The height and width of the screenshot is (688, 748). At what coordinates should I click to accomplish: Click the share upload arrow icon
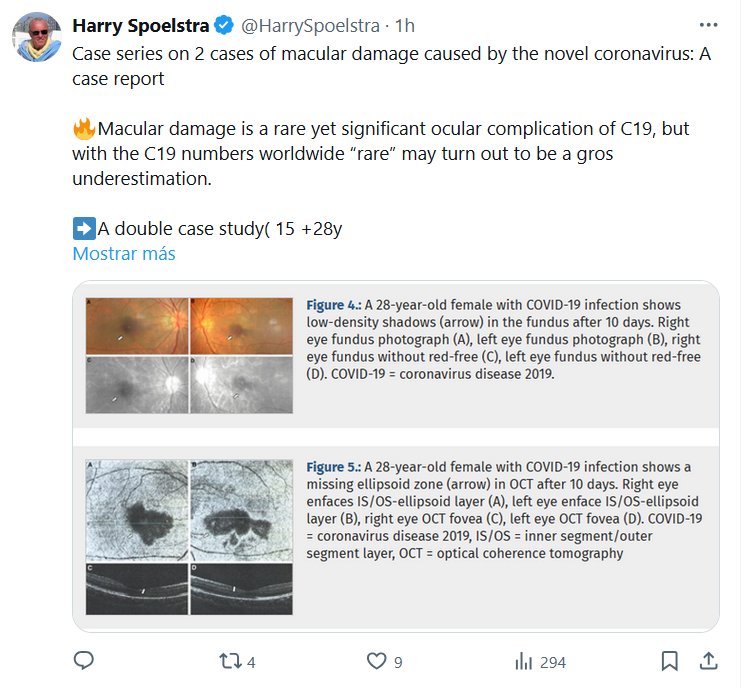point(707,661)
